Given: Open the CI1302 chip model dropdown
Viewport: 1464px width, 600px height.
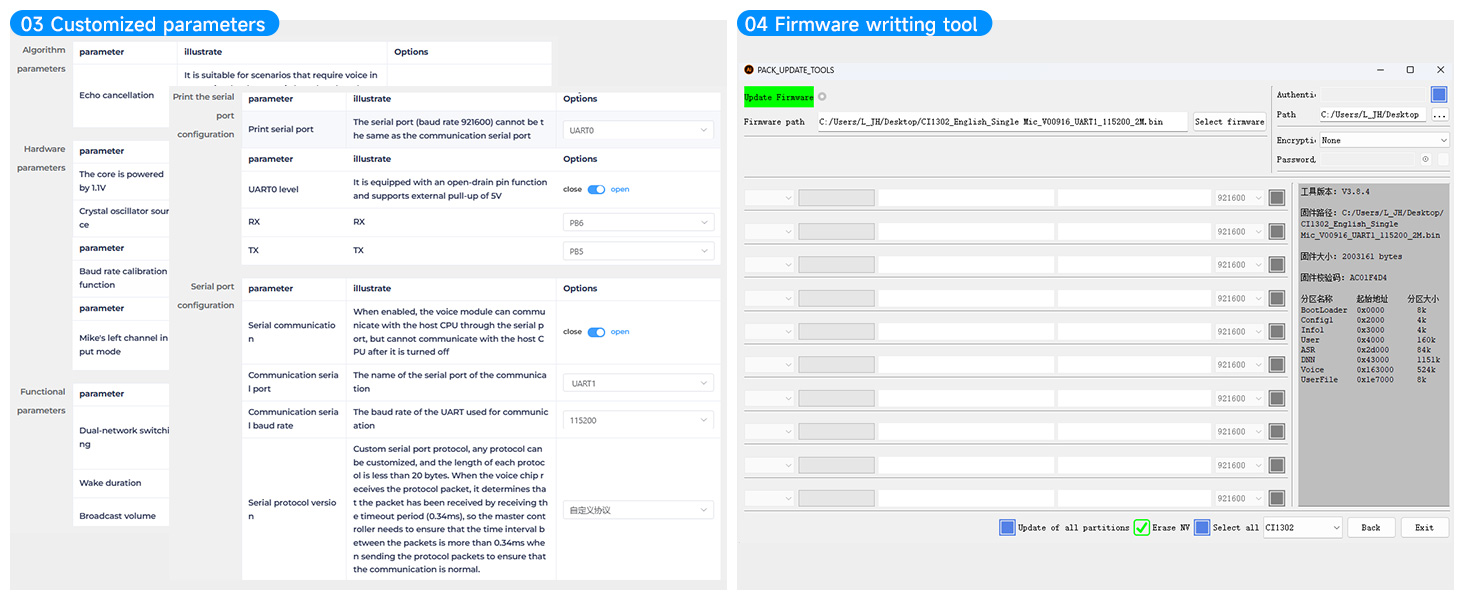Looking at the screenshot, I should [x=1303, y=527].
